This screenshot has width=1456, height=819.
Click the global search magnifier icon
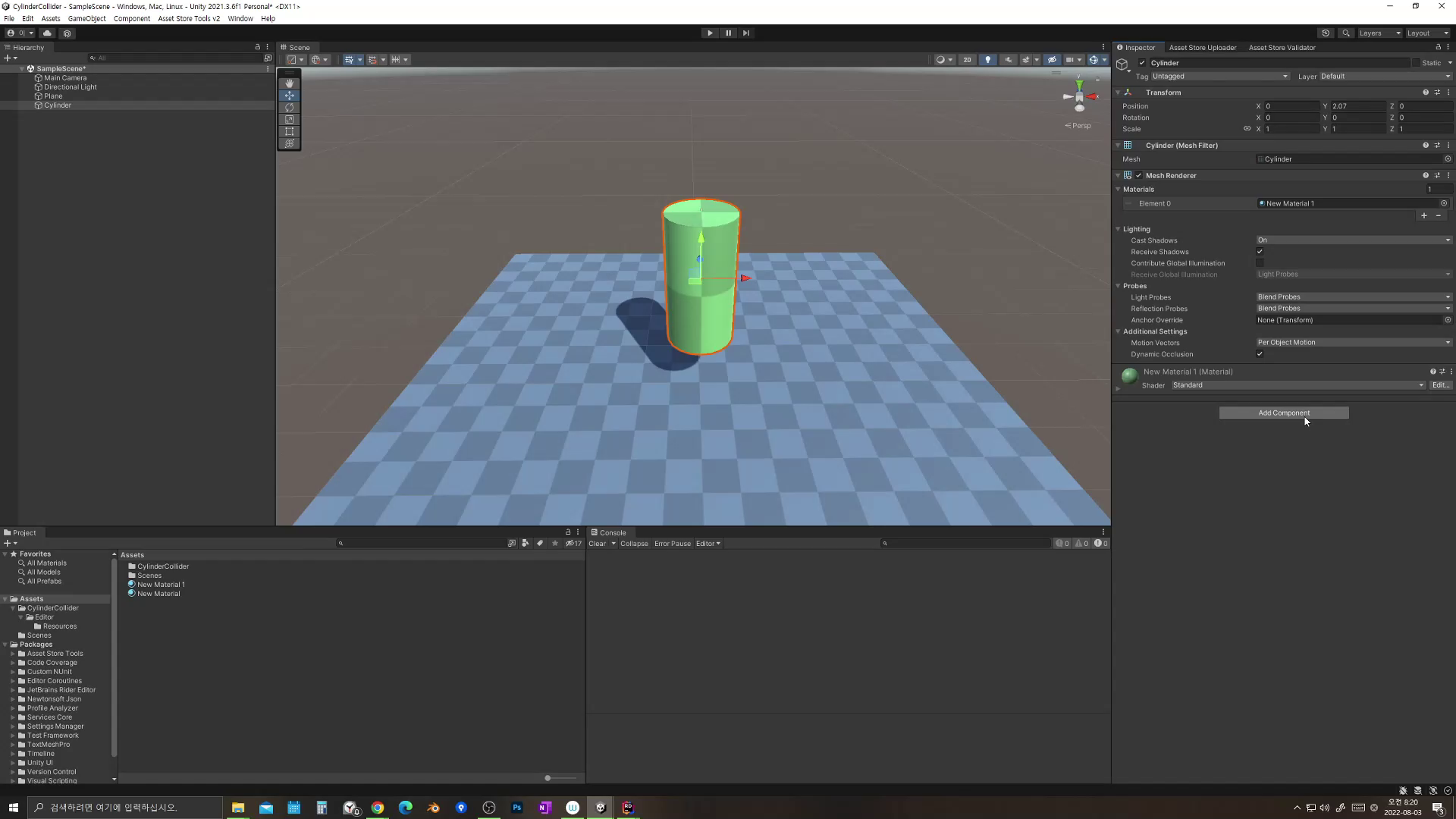coord(1346,33)
